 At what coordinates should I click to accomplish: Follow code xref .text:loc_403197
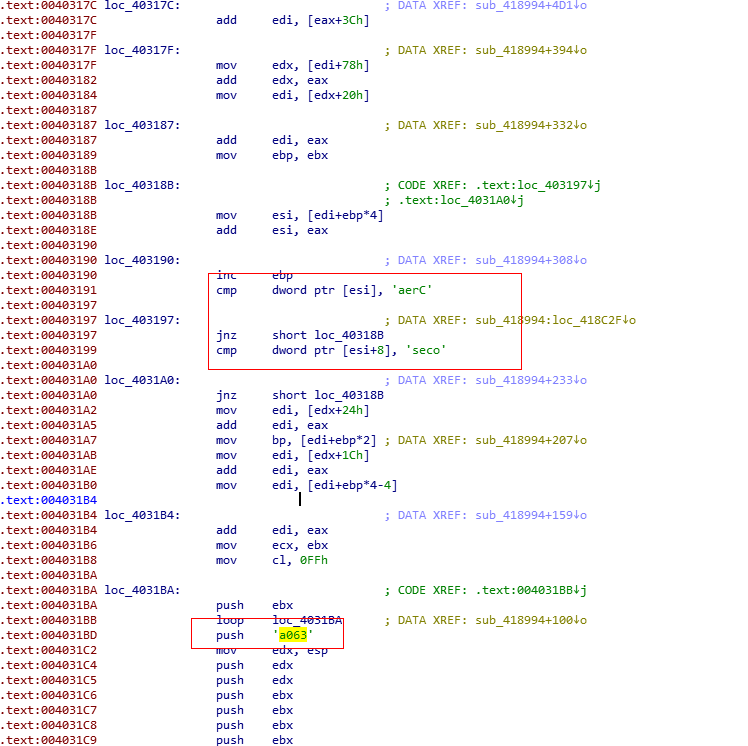click(540, 185)
